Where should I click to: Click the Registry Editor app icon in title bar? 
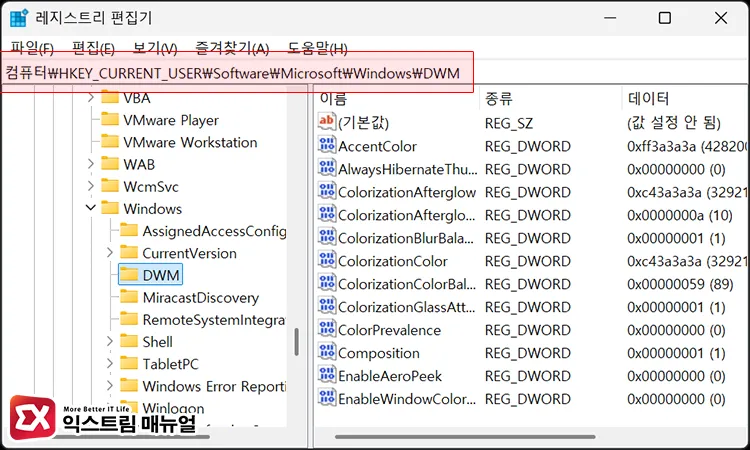tap(19, 18)
